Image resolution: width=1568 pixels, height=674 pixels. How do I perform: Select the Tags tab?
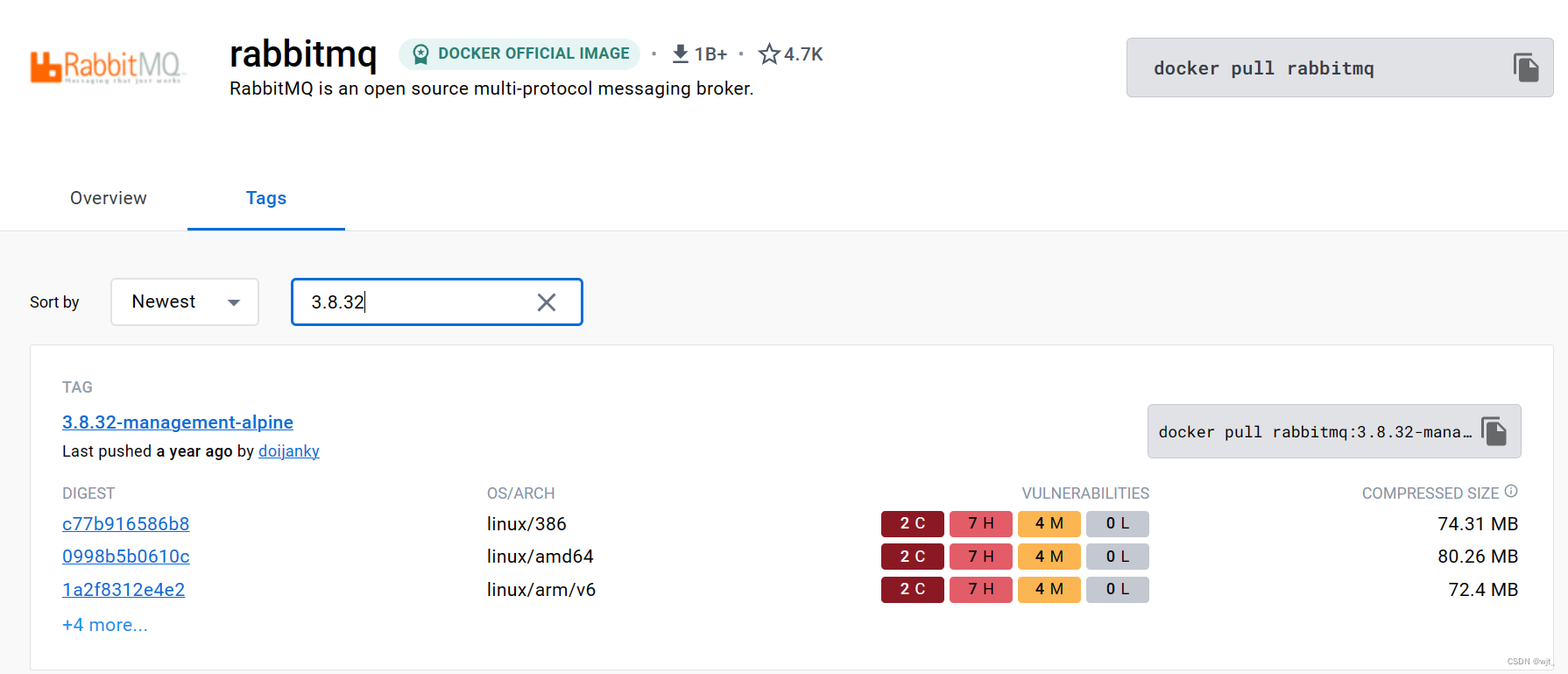(x=266, y=198)
